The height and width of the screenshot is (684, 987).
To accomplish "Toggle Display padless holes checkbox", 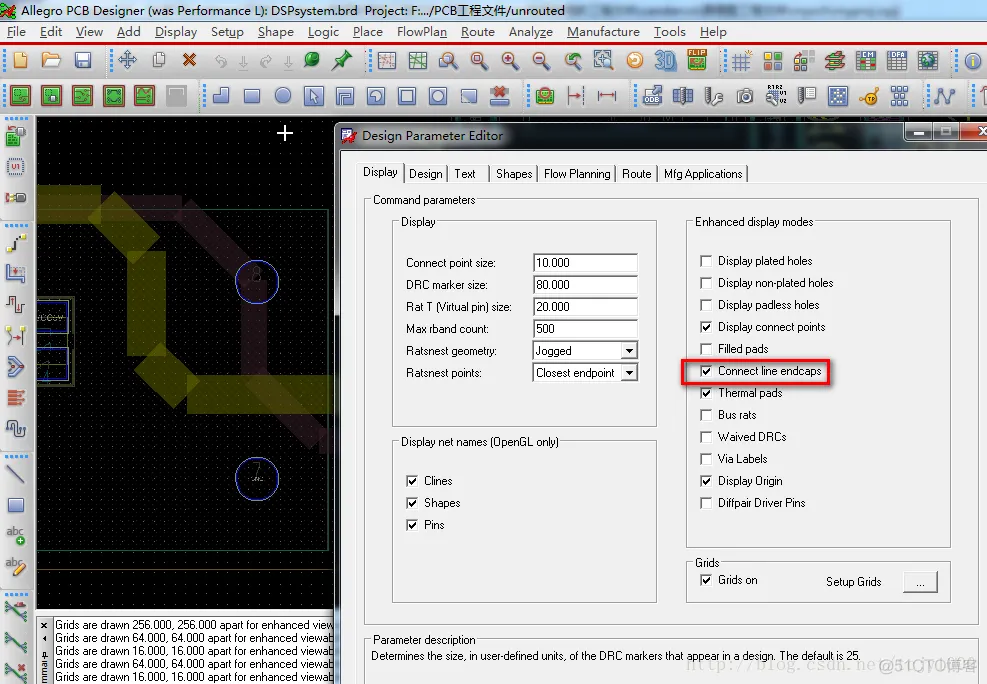I will point(706,305).
